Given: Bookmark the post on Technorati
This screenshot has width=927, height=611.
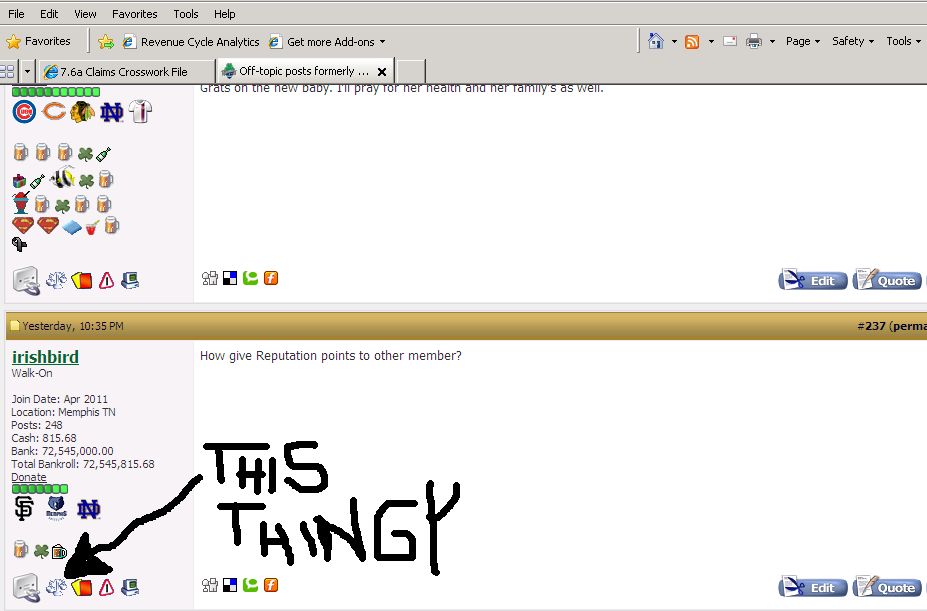Looking at the screenshot, I should tap(250, 585).
